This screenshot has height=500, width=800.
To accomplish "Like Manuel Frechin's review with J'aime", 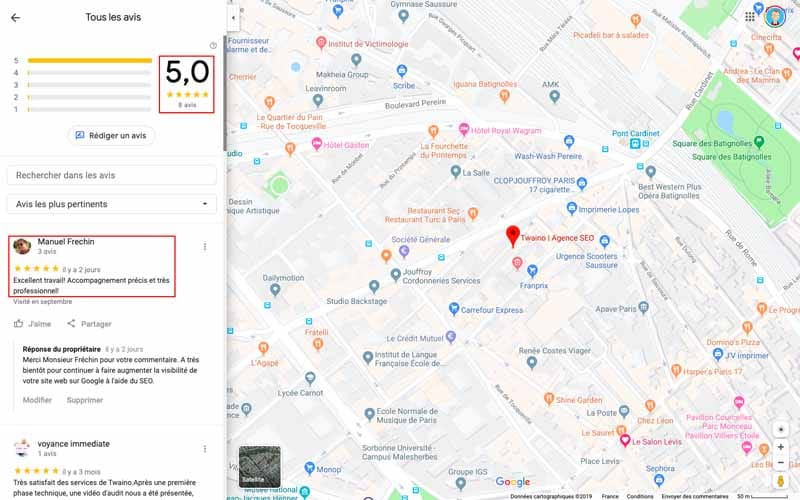I will point(32,324).
